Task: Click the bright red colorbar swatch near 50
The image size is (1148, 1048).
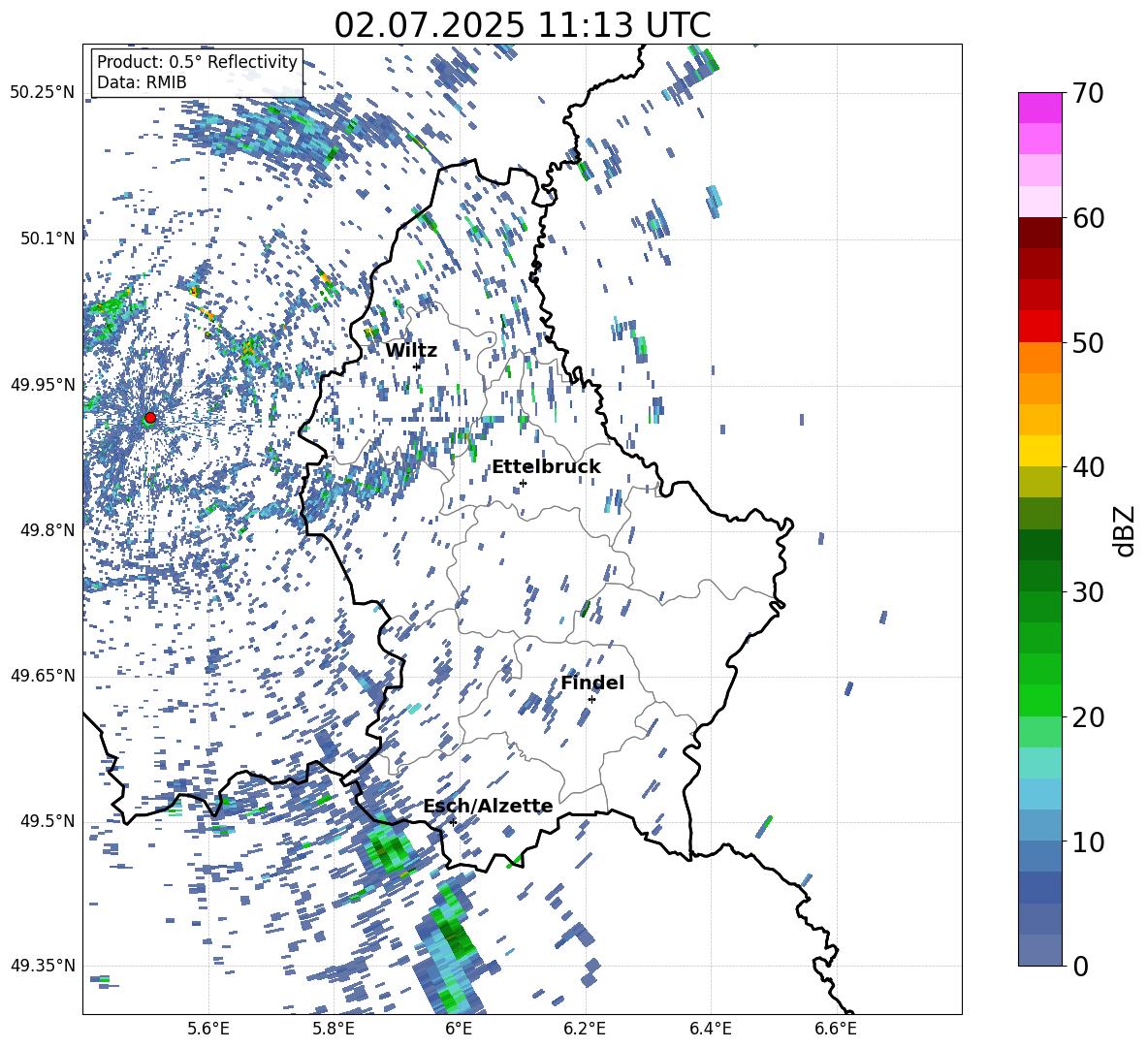Action: click(1040, 327)
